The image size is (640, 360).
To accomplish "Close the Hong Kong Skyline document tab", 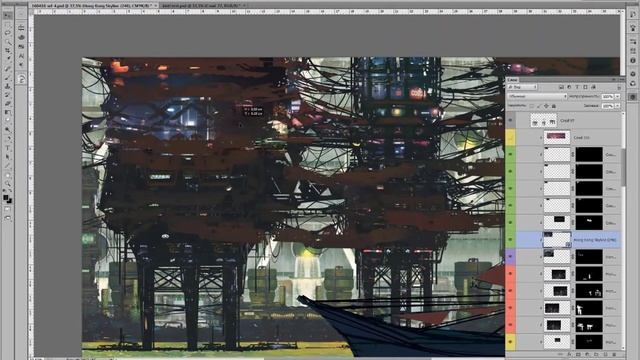I will 156,6.
